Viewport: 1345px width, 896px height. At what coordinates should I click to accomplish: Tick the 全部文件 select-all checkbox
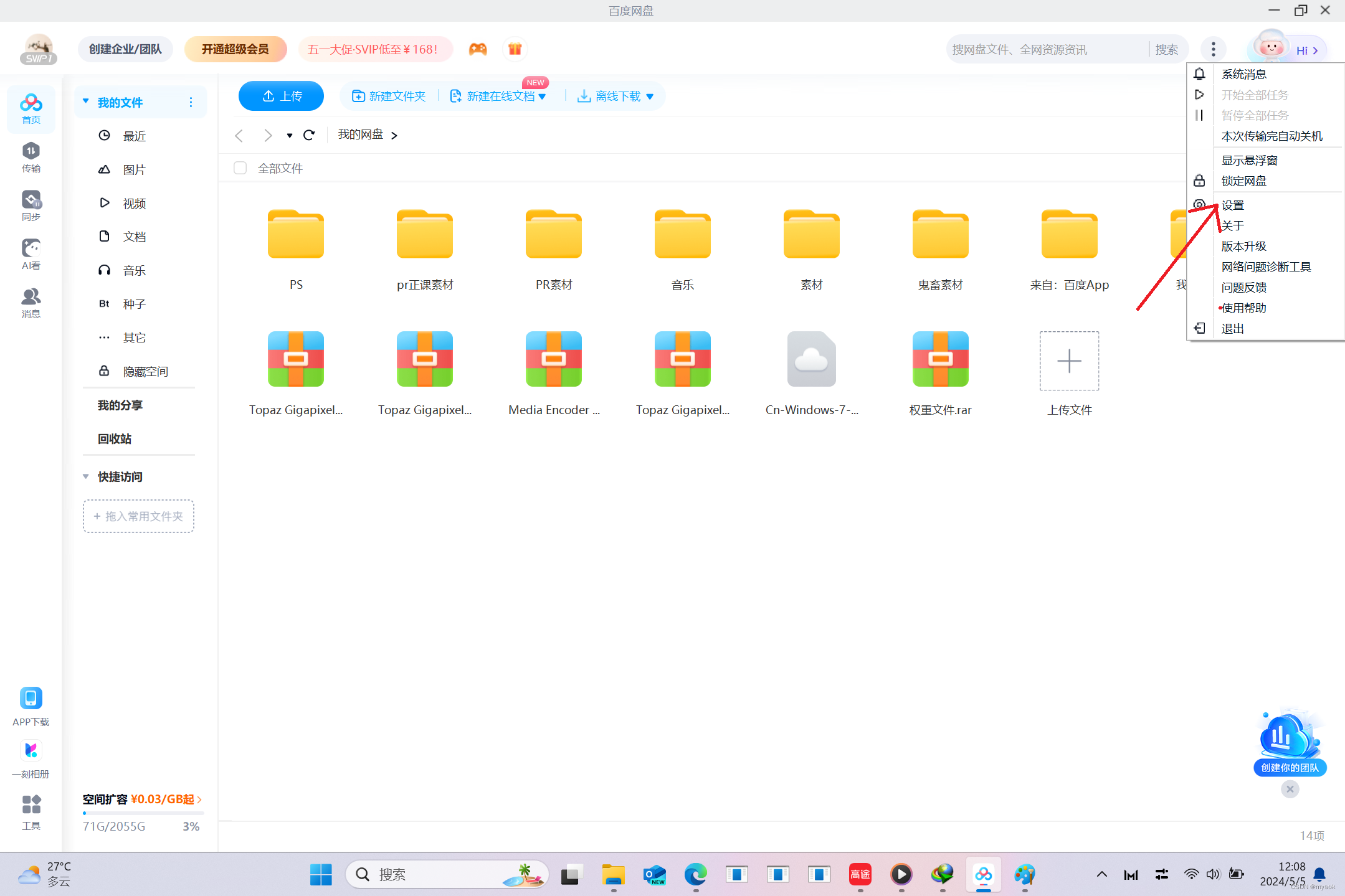240,168
